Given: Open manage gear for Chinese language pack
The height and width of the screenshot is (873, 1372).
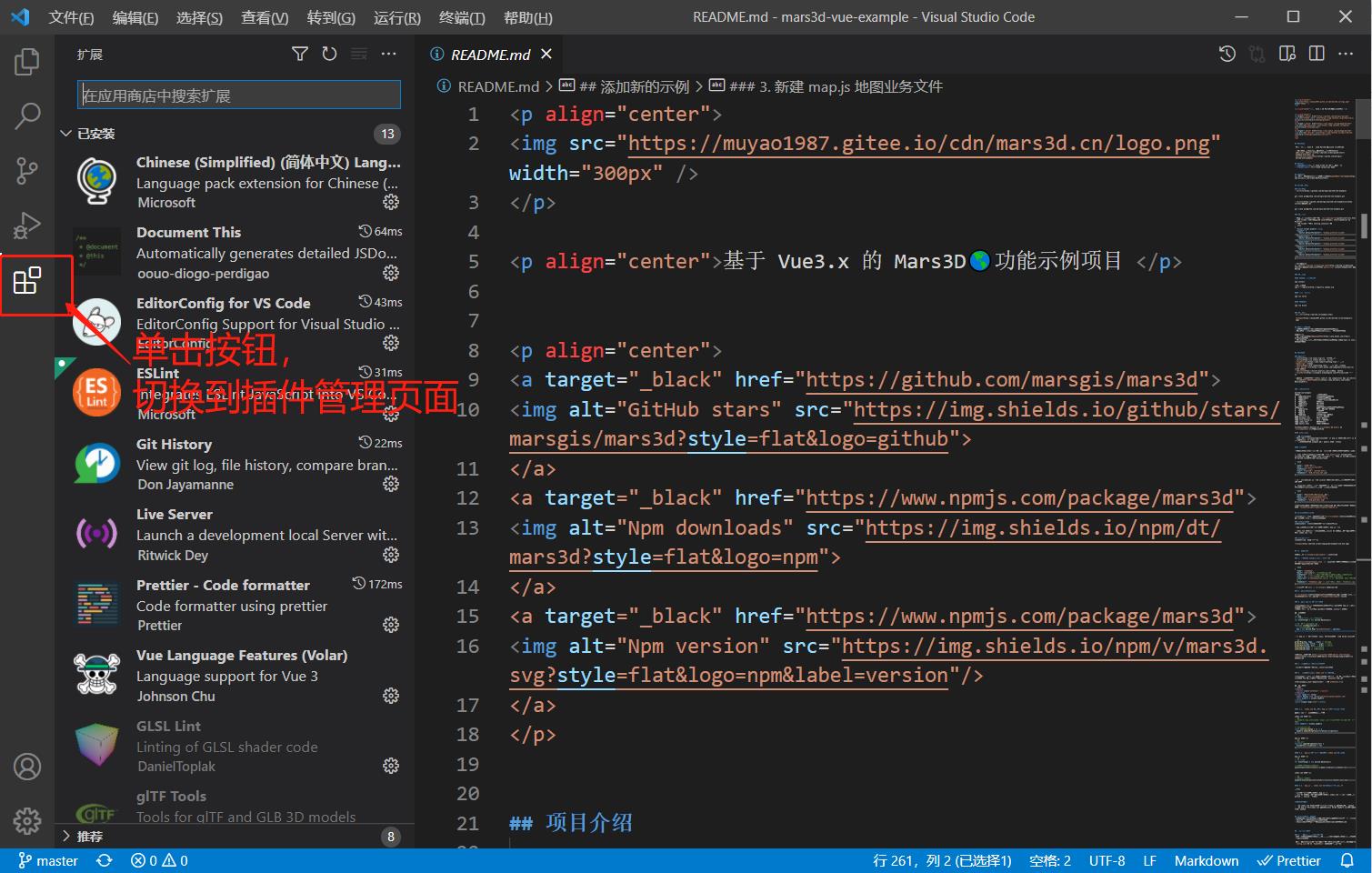Looking at the screenshot, I should click(x=391, y=202).
